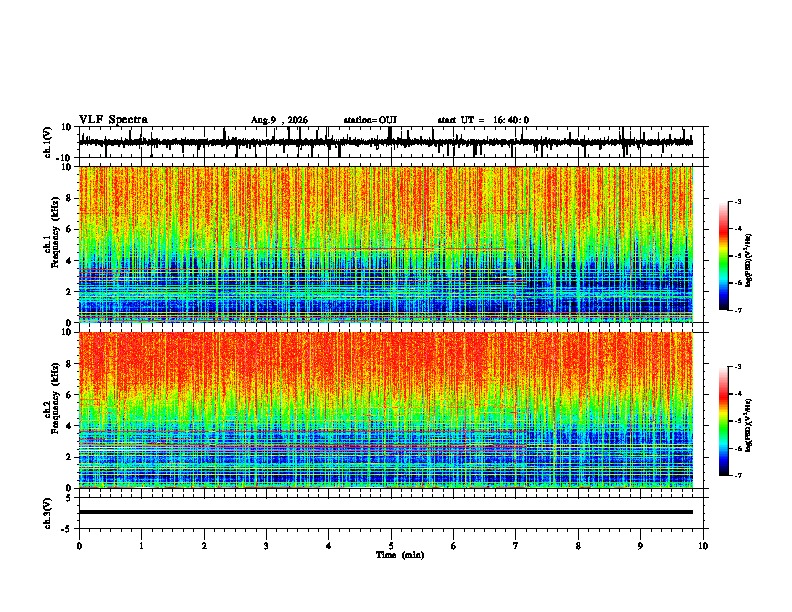Click the "VLF Spectra" title text
This screenshot has width=792, height=612.
[x=113, y=120]
